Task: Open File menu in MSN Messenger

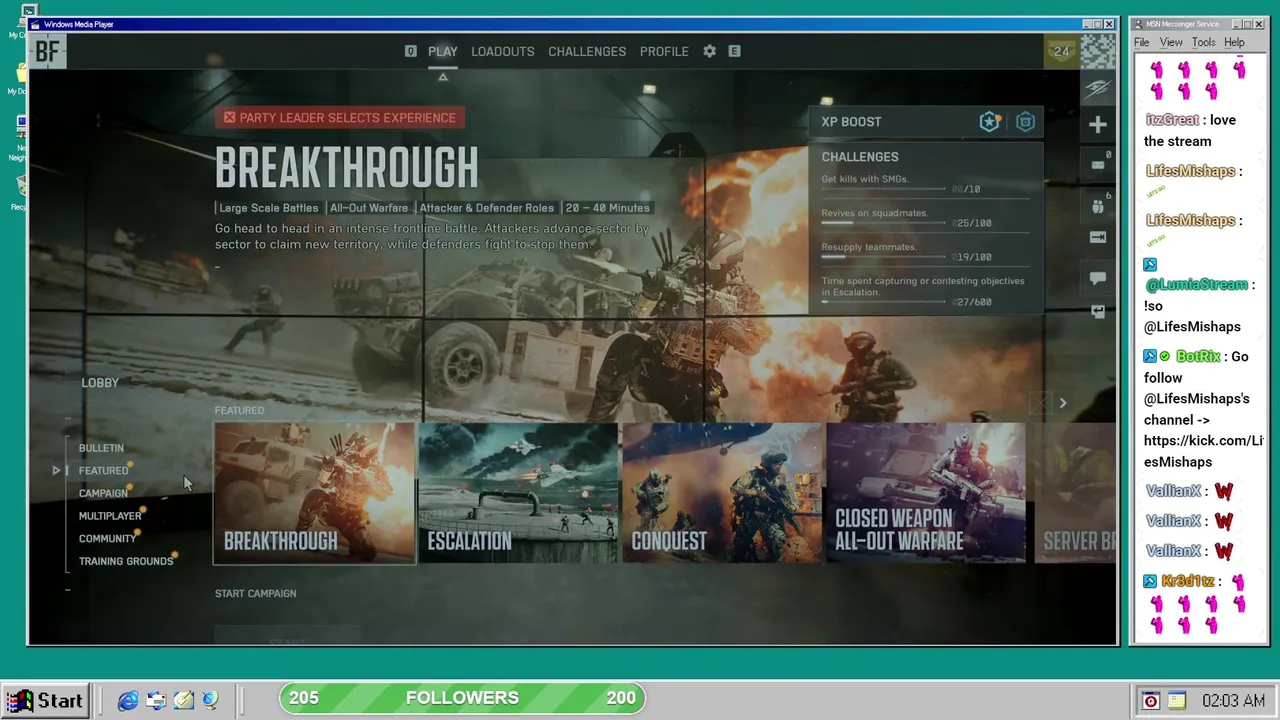Action: (1141, 43)
